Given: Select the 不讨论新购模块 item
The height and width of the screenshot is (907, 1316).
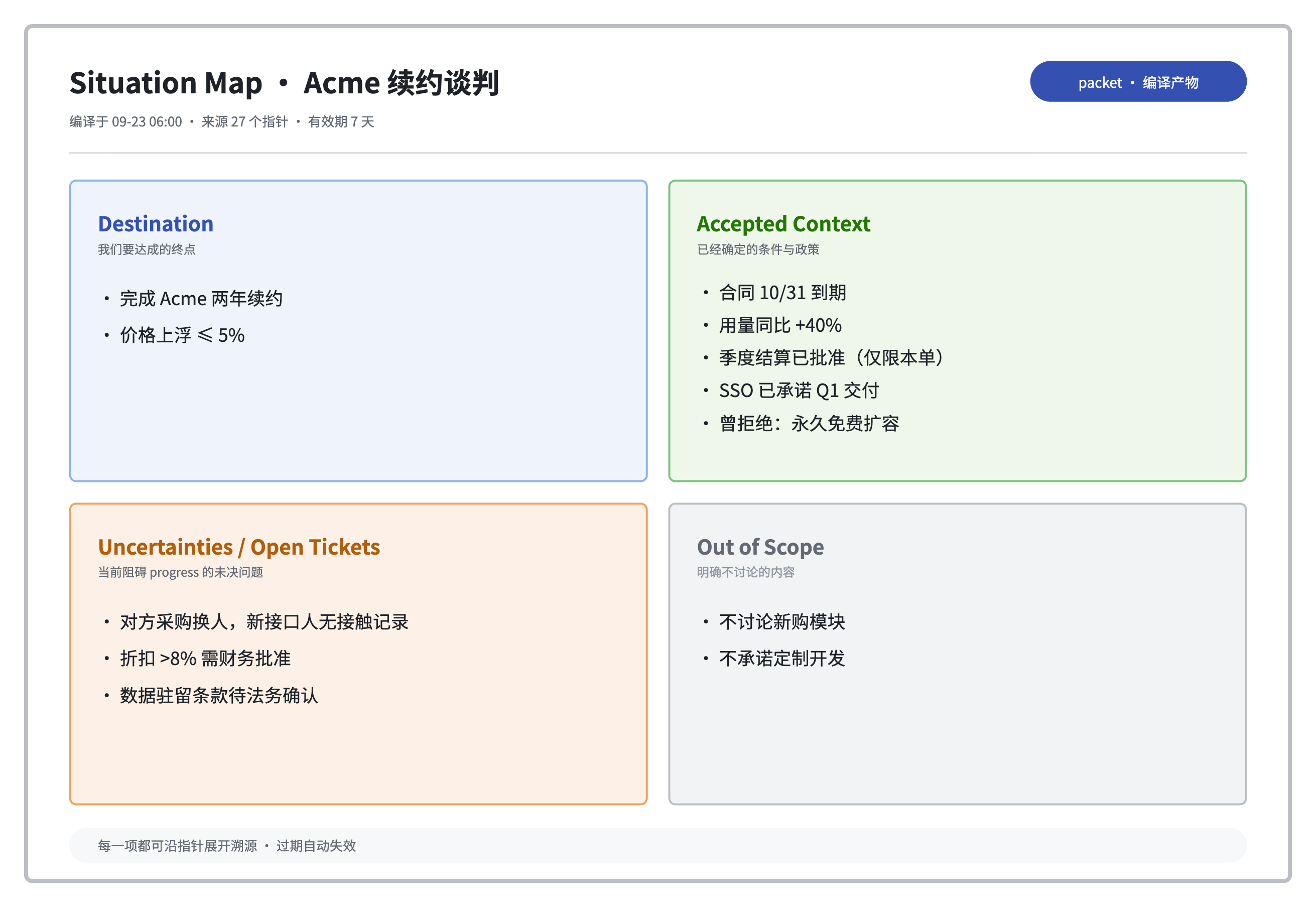Looking at the screenshot, I should pos(782,622).
